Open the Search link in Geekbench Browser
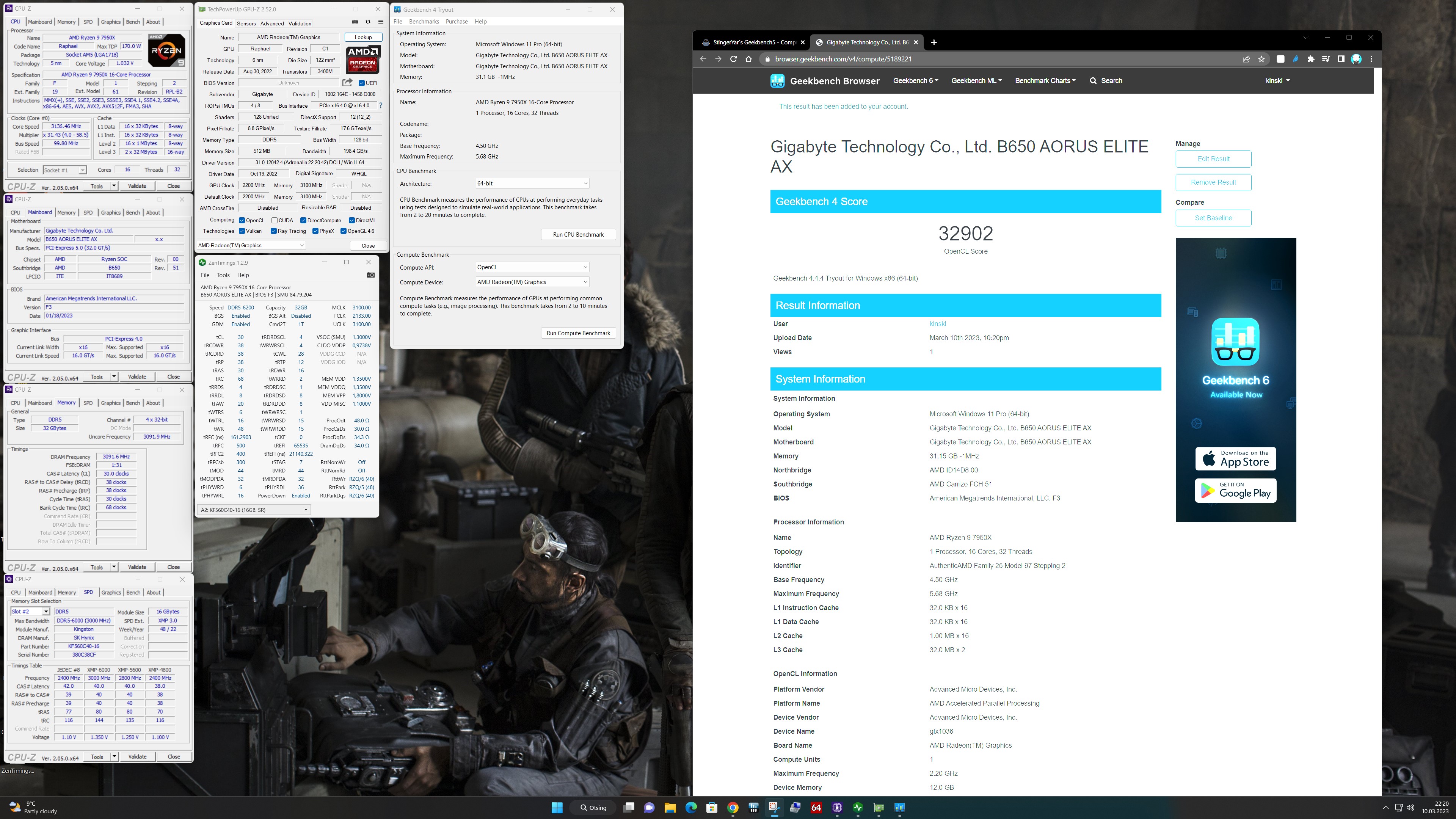The image size is (1456, 819). (x=1106, y=81)
